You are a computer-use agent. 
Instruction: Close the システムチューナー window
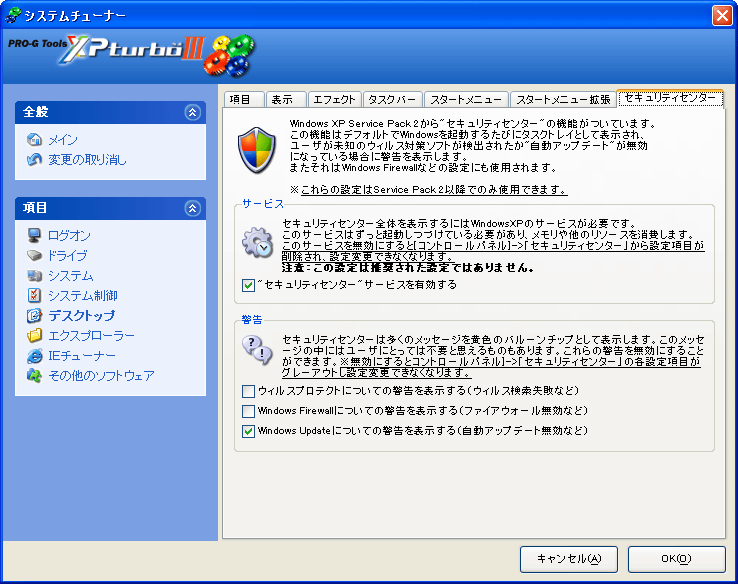coord(722,16)
